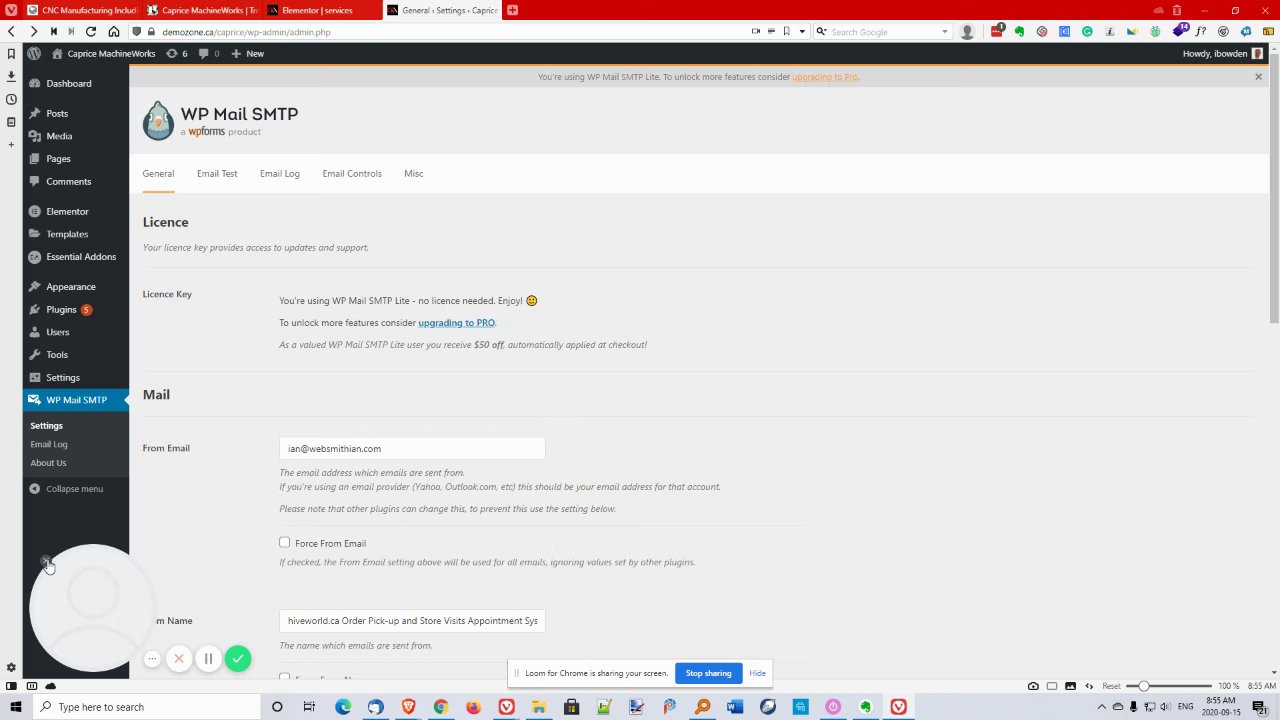Click the From Email input field
1280x720 pixels.
tap(412, 449)
